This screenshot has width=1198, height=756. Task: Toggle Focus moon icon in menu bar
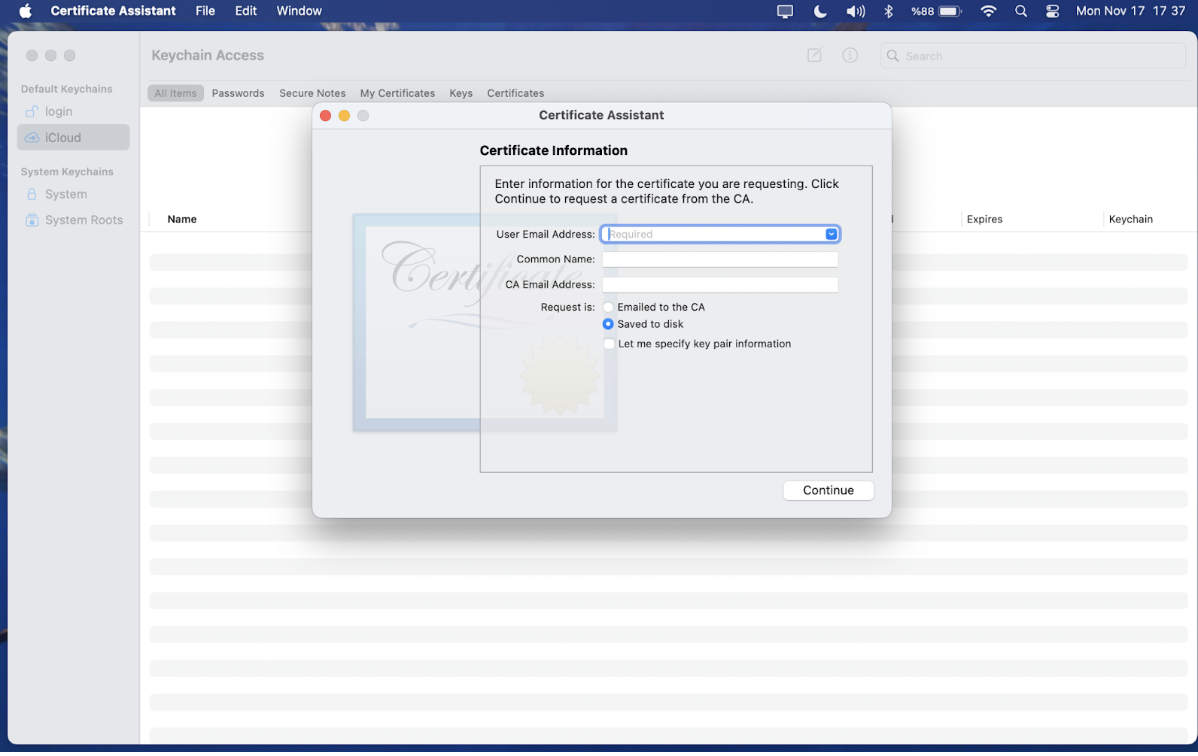(x=820, y=11)
